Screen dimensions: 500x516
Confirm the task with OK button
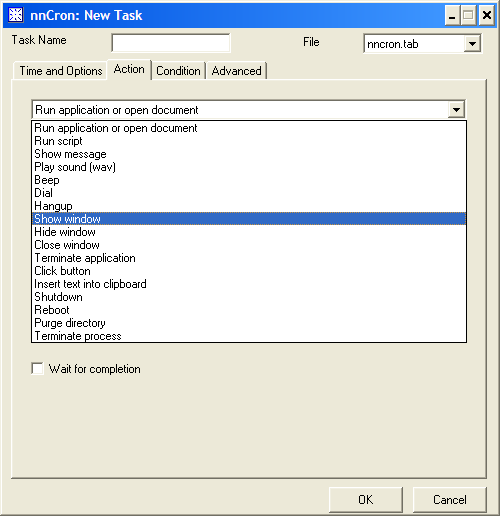(366, 499)
